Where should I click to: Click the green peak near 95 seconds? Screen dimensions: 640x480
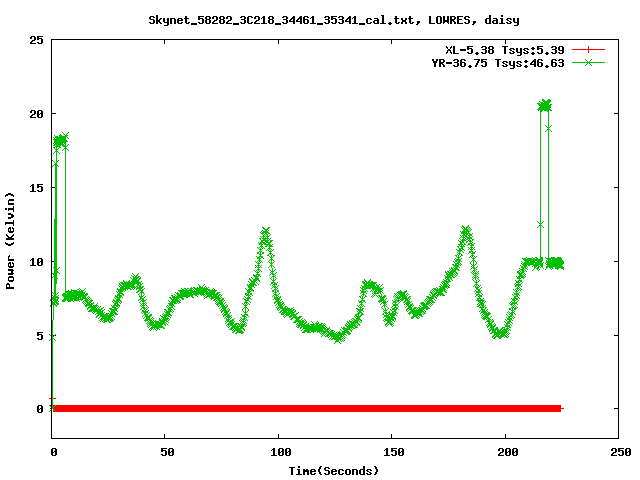tap(266, 232)
